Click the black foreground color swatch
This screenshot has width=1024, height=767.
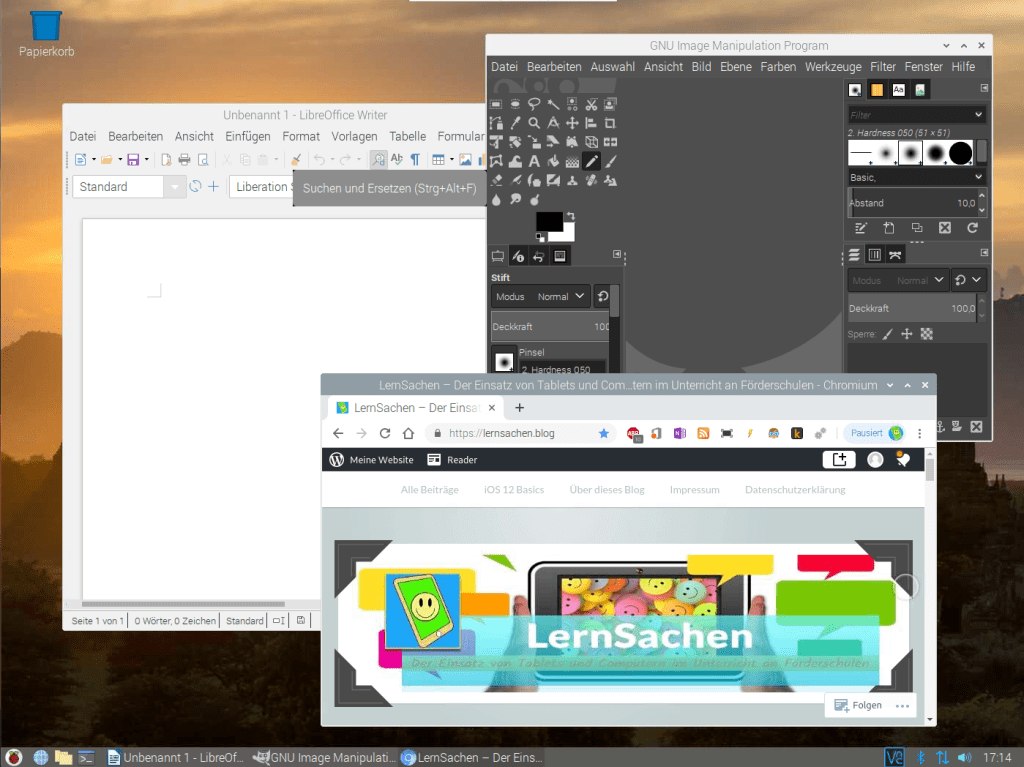[549, 222]
